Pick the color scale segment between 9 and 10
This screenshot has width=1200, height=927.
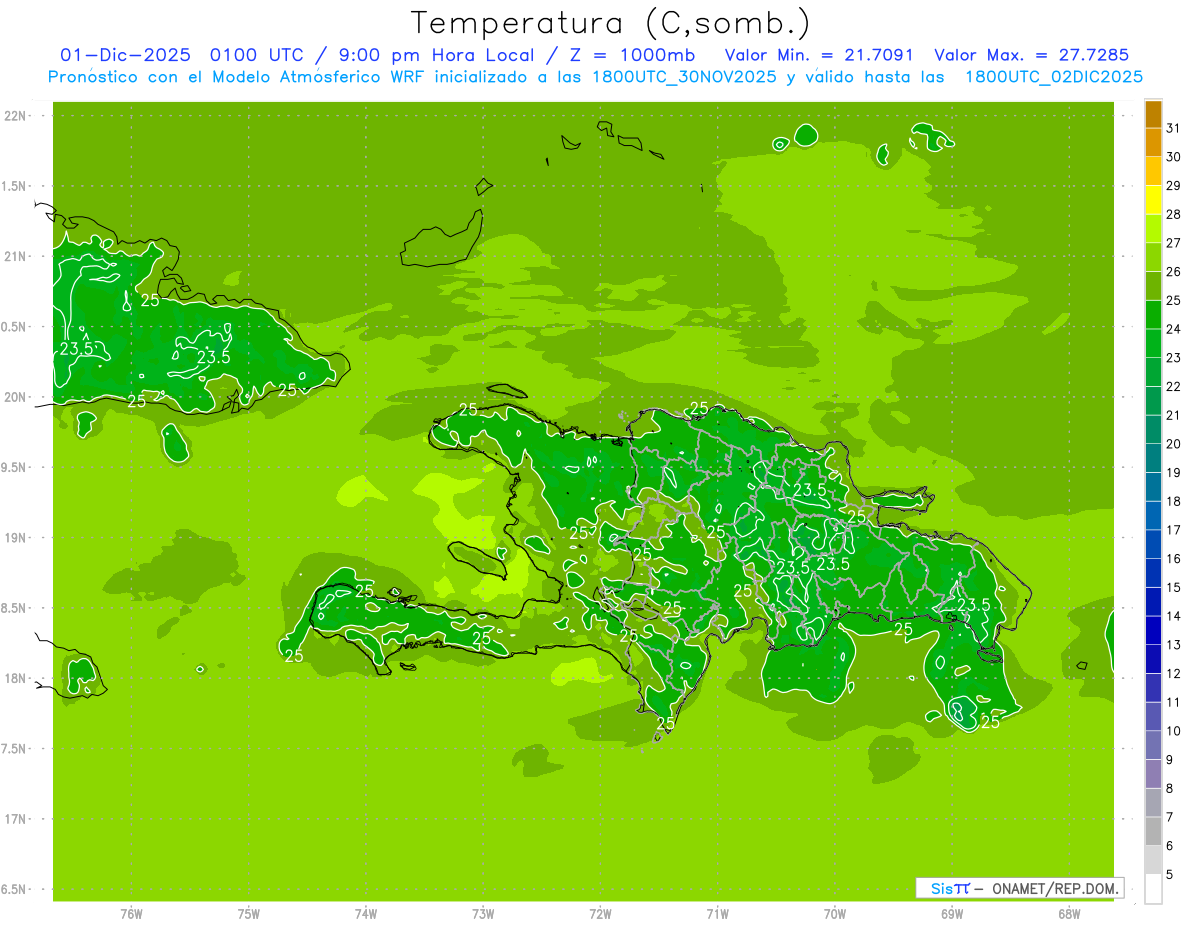[1153, 745]
